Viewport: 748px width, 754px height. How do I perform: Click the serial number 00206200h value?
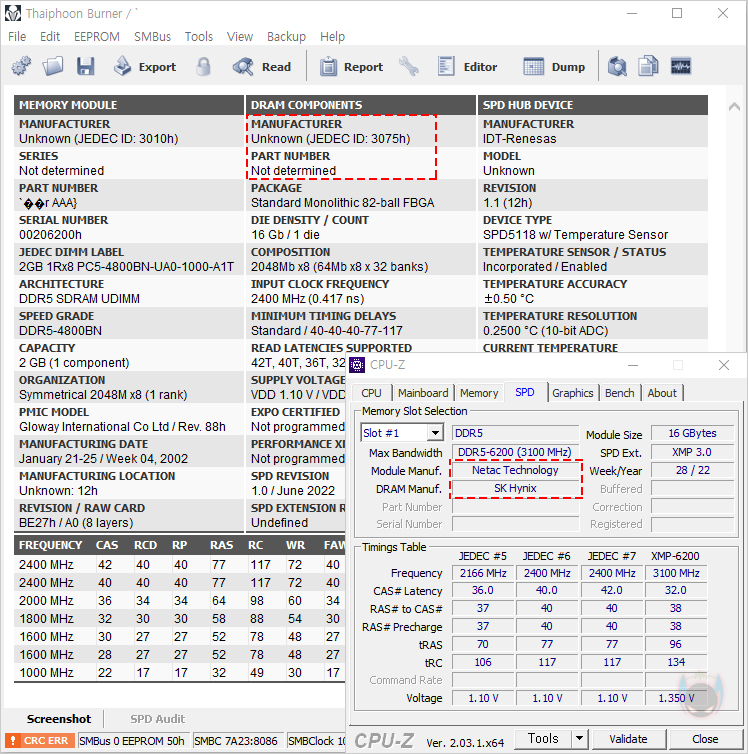coord(50,235)
